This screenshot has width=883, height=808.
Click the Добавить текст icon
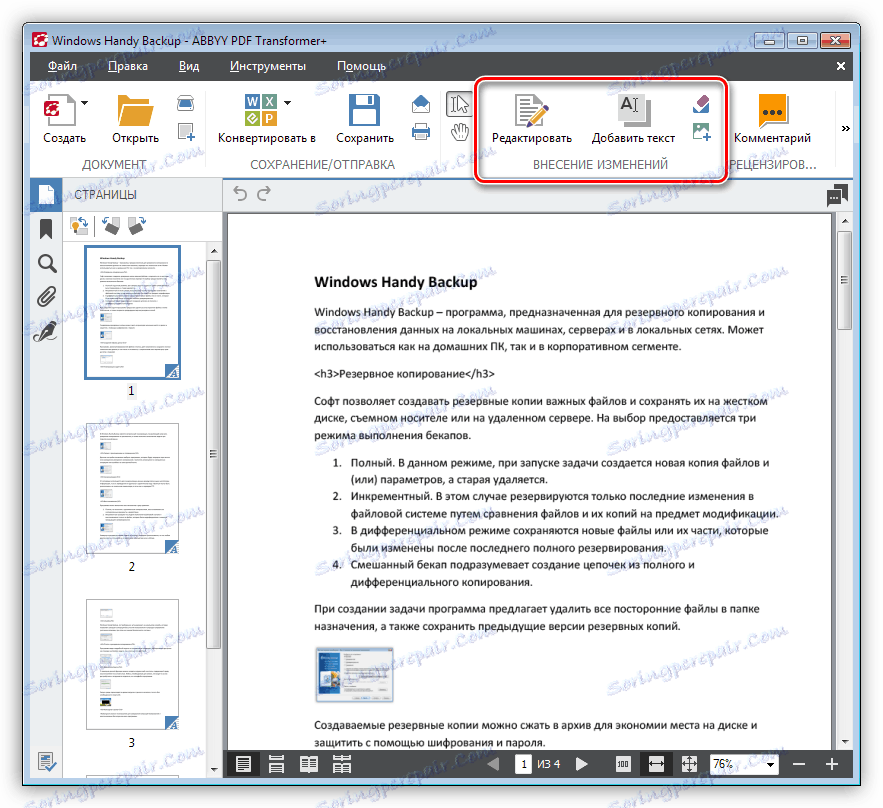[634, 110]
